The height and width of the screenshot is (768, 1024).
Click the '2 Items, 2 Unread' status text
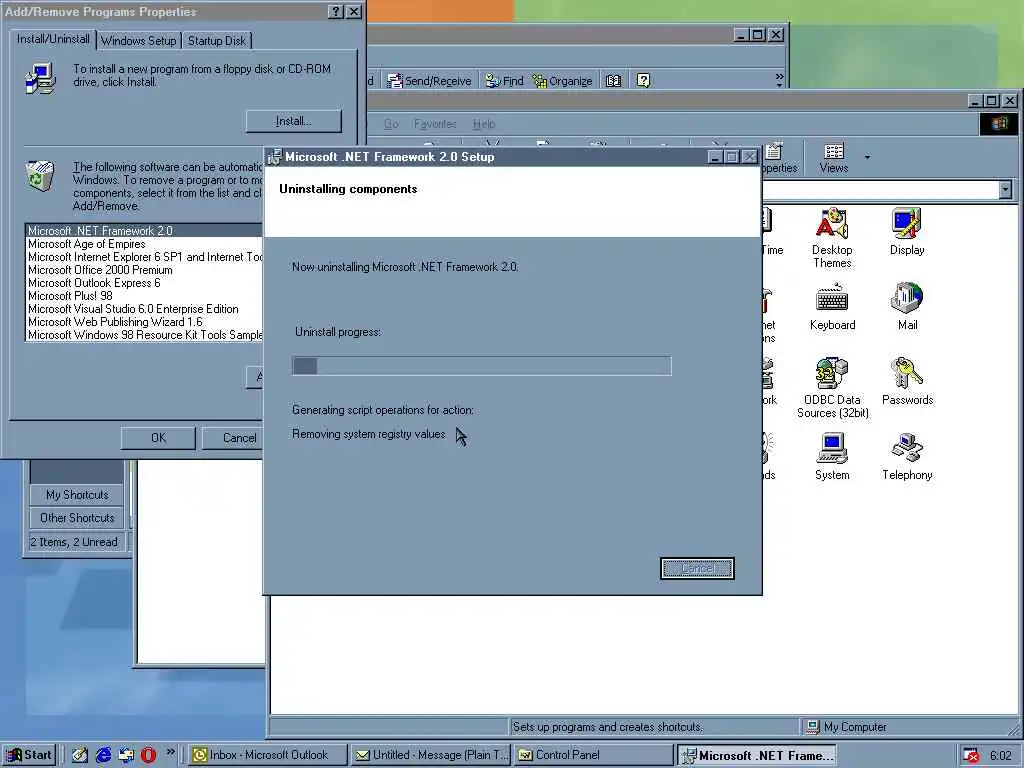(x=74, y=541)
